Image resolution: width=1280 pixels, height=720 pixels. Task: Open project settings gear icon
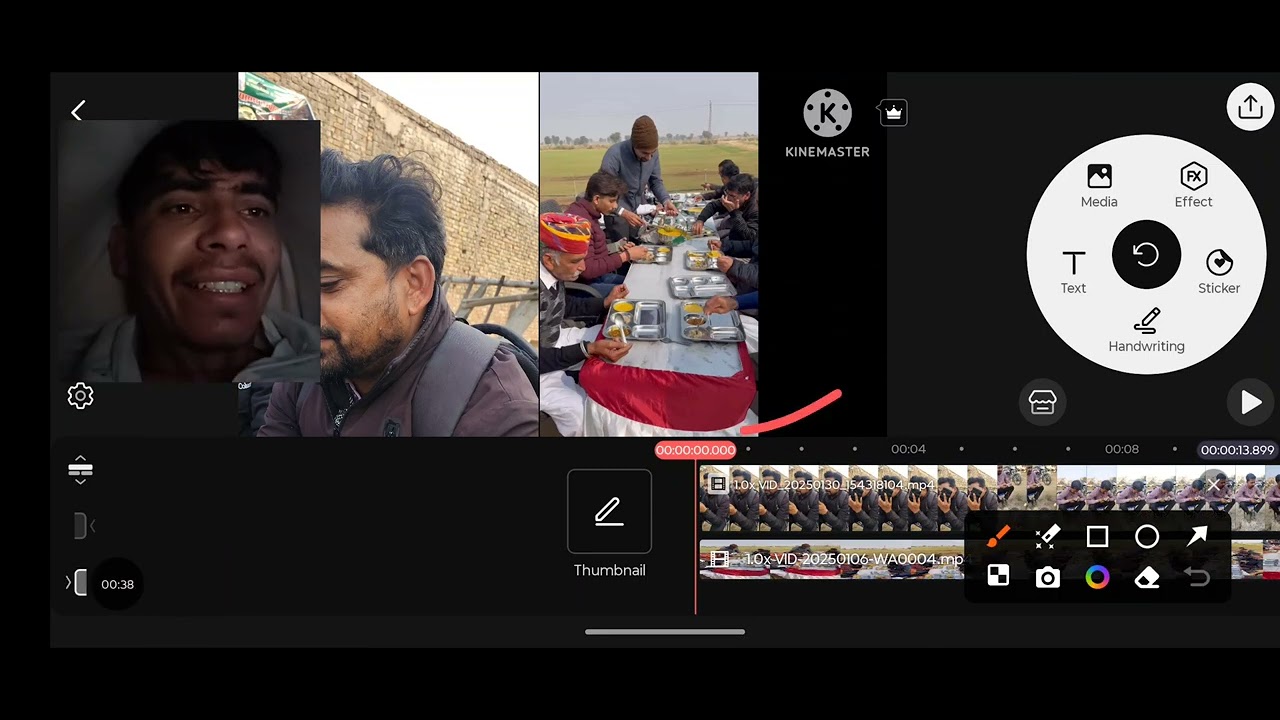[x=80, y=396]
